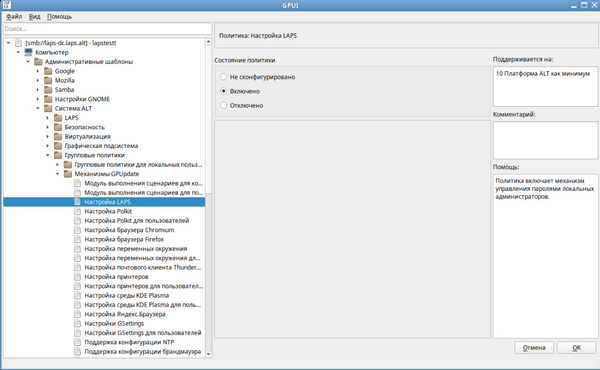The height and width of the screenshot is (370, 600).
Task: Click the Система ALT folder icon
Action: click(48, 108)
